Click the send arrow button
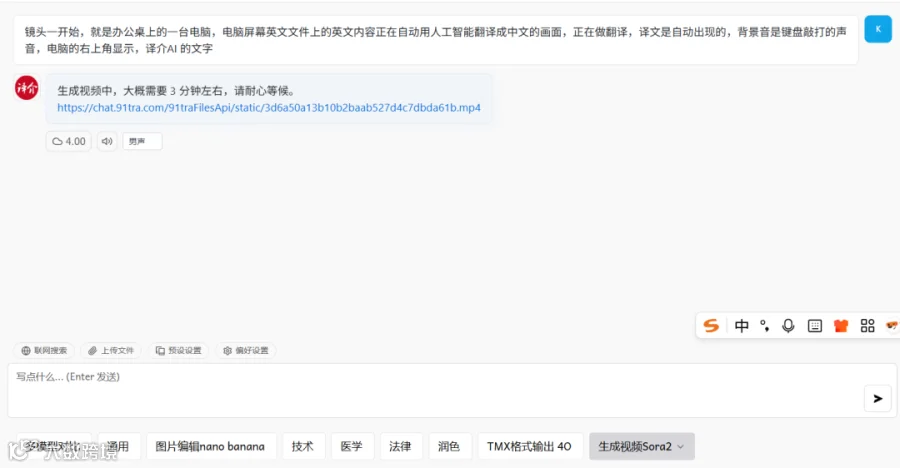 pos(878,399)
